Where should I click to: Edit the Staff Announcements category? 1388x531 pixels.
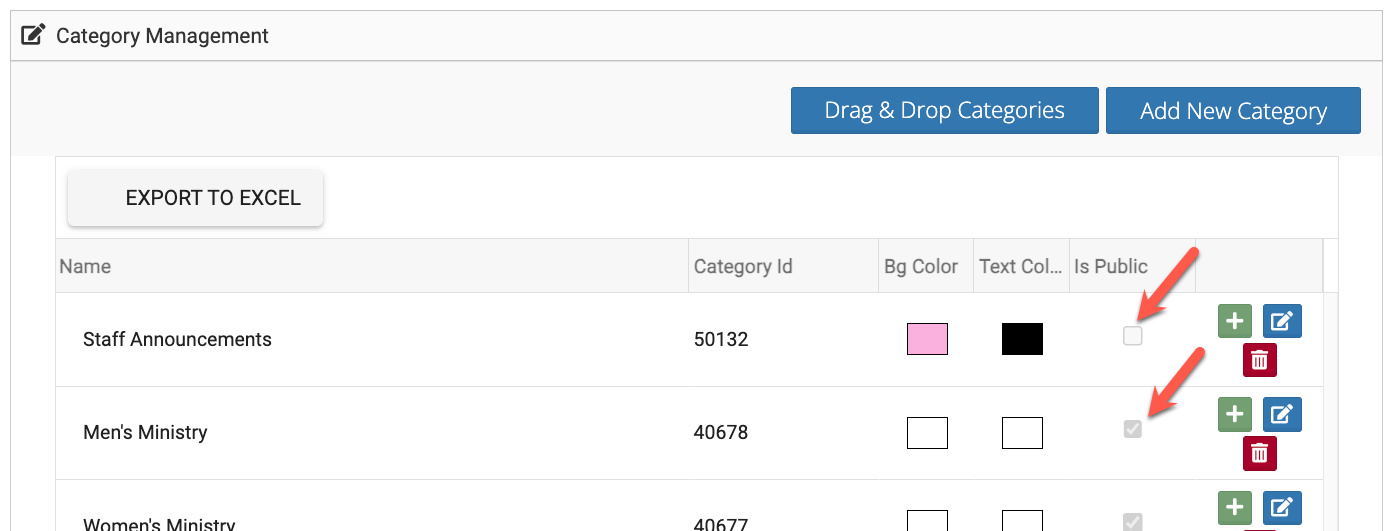pyautogui.click(x=1282, y=321)
